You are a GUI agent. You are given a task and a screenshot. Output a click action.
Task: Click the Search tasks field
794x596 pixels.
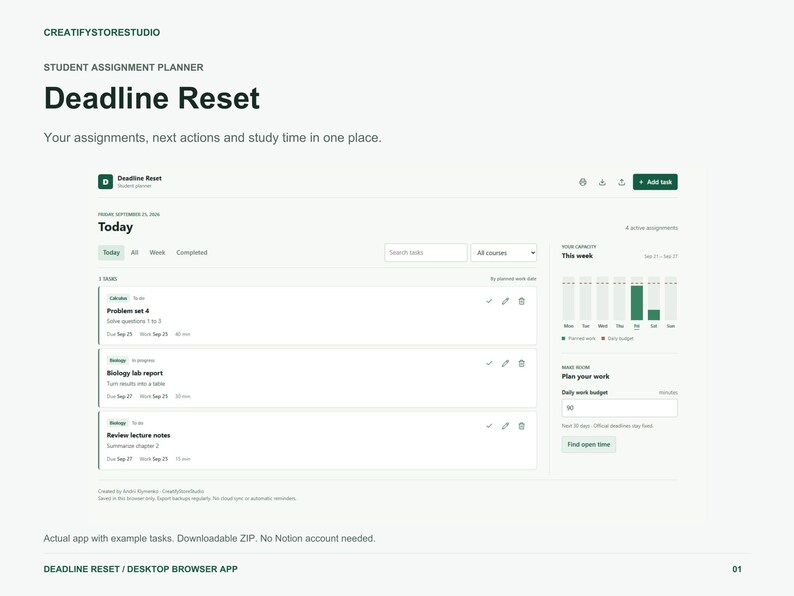(x=426, y=253)
